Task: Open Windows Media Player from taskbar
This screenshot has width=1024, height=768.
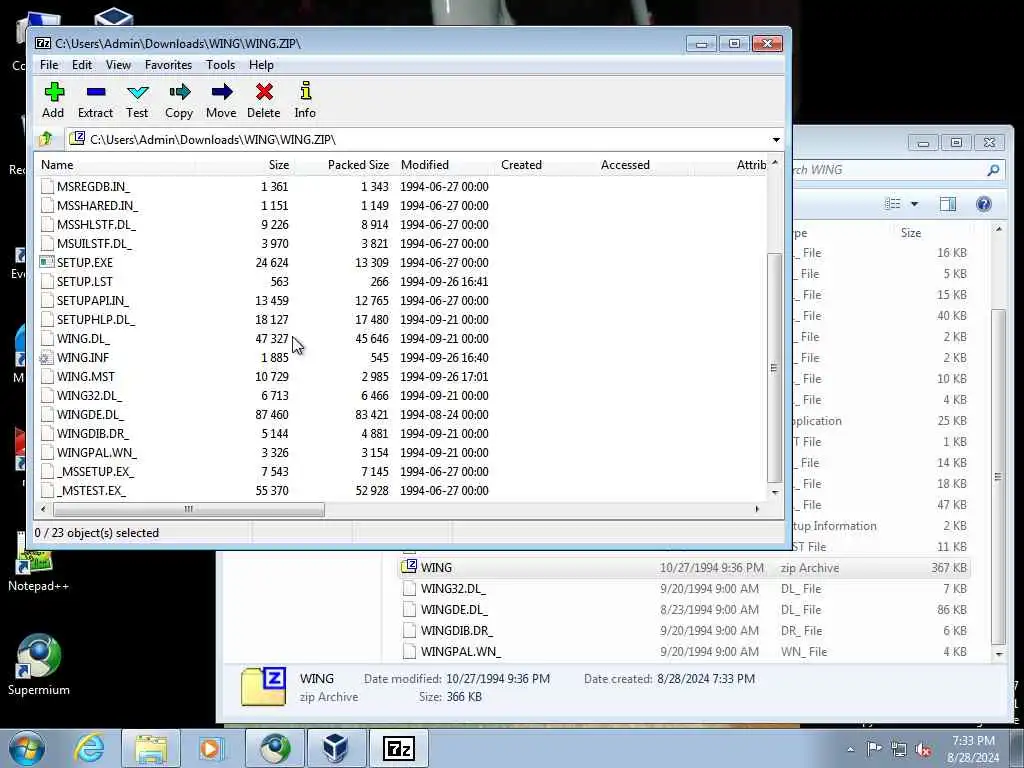Action: tap(211, 748)
